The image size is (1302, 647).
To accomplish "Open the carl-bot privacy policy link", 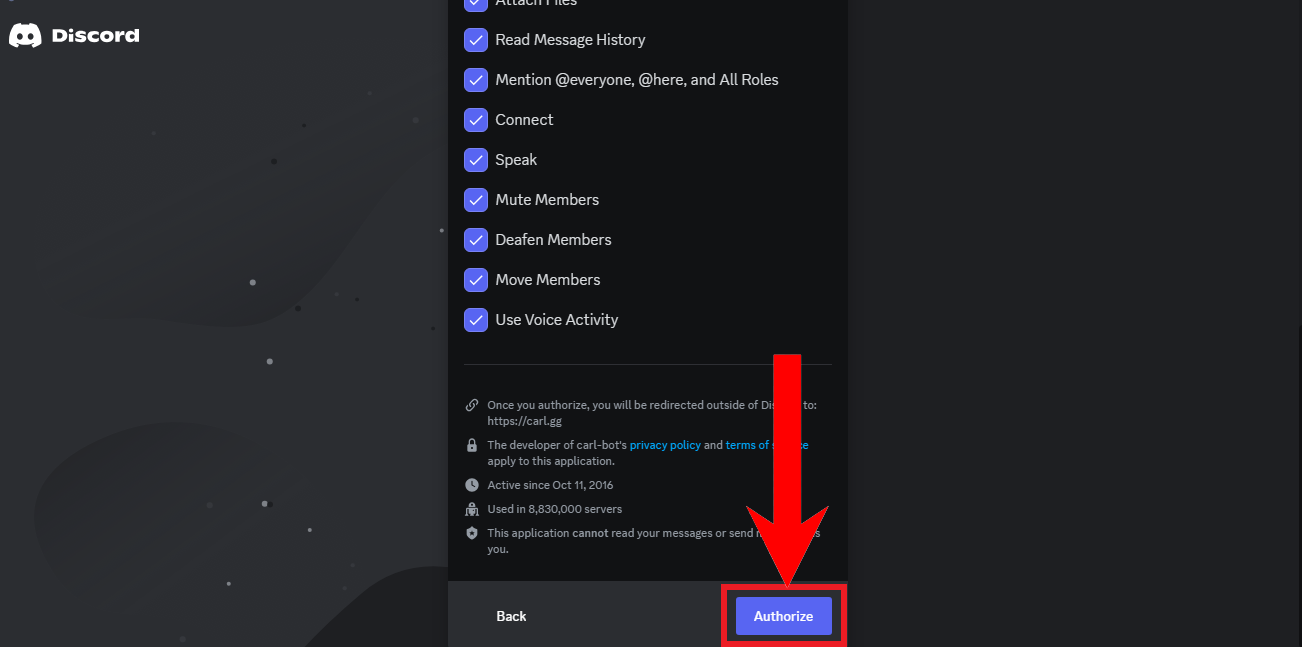I will pyautogui.click(x=665, y=445).
